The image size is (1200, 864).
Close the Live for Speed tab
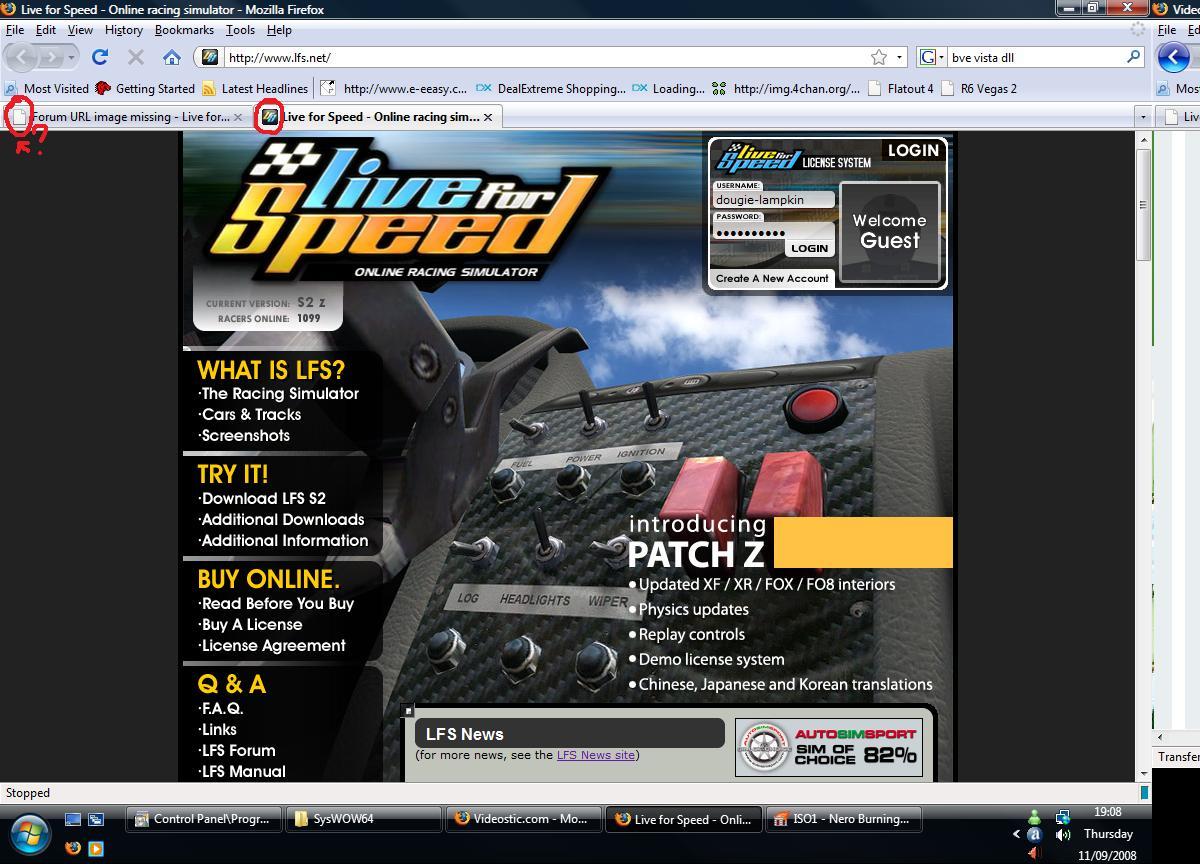coord(487,117)
